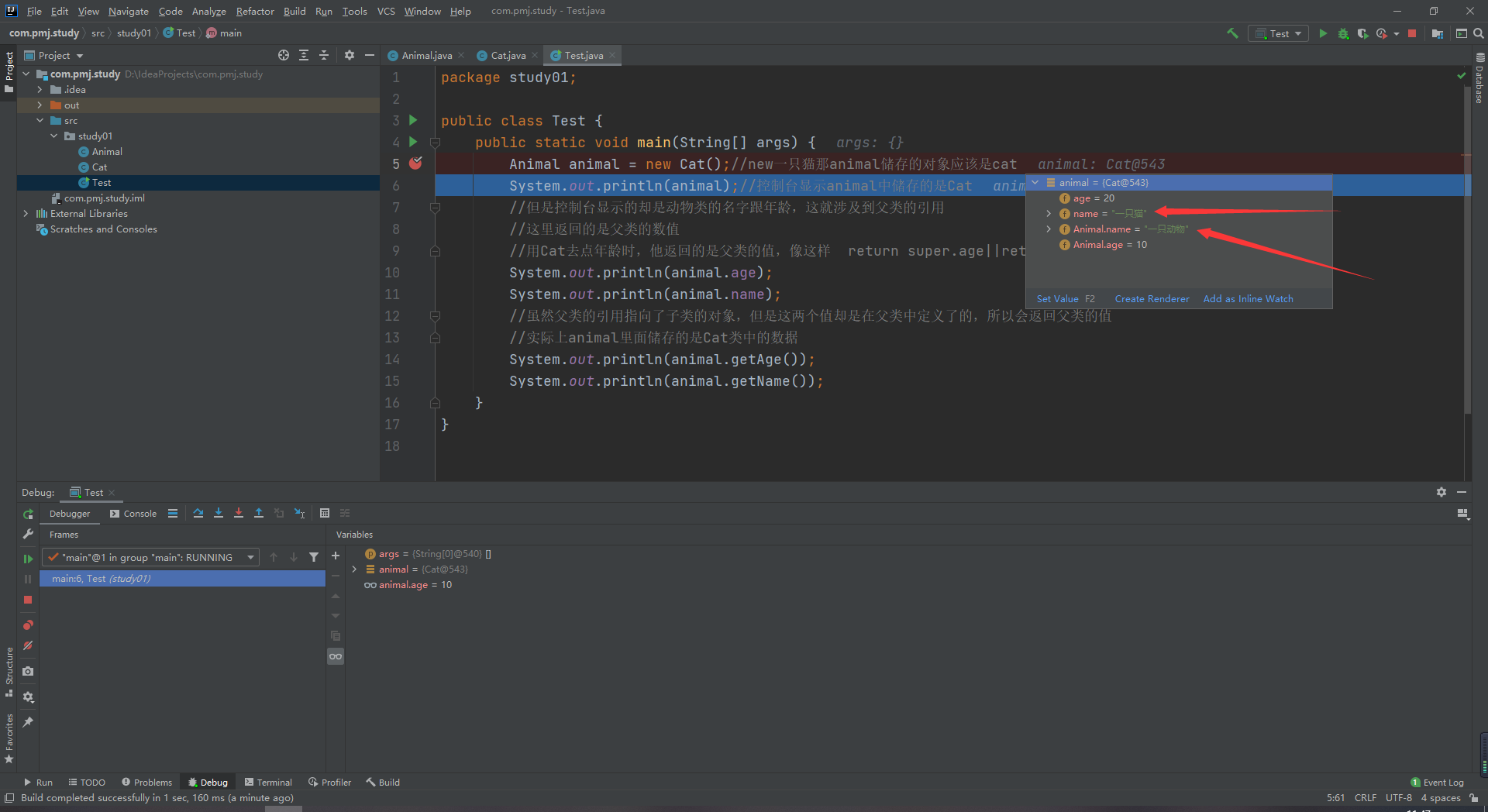Screen dimensions: 1488x812
Task: Switch to the Animal.java editor tab
Action: (x=426, y=55)
